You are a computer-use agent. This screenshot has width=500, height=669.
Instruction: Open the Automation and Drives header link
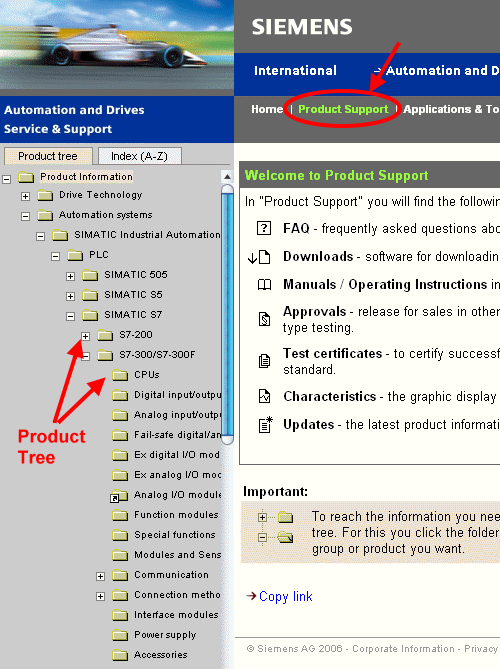click(442, 70)
